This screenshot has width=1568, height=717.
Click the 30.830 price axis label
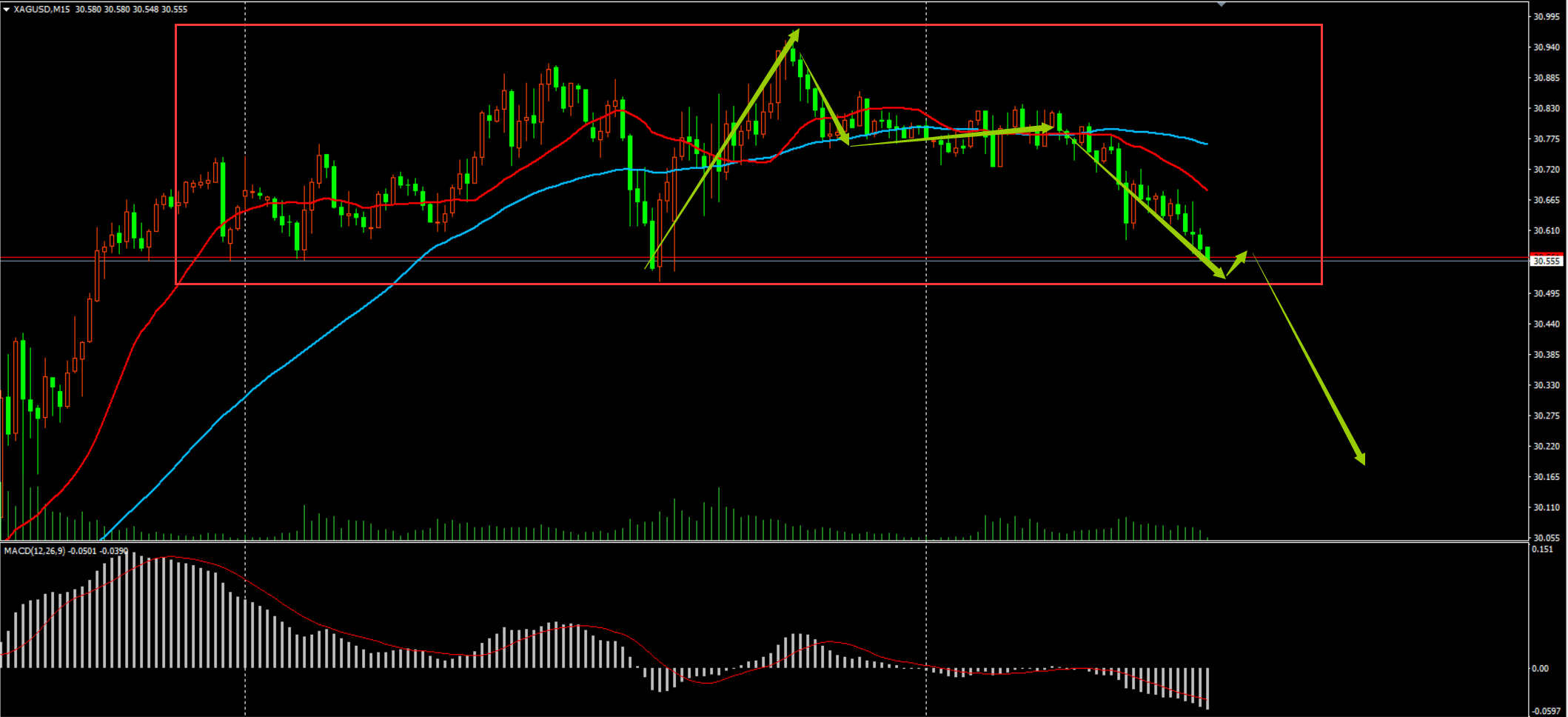click(1547, 108)
